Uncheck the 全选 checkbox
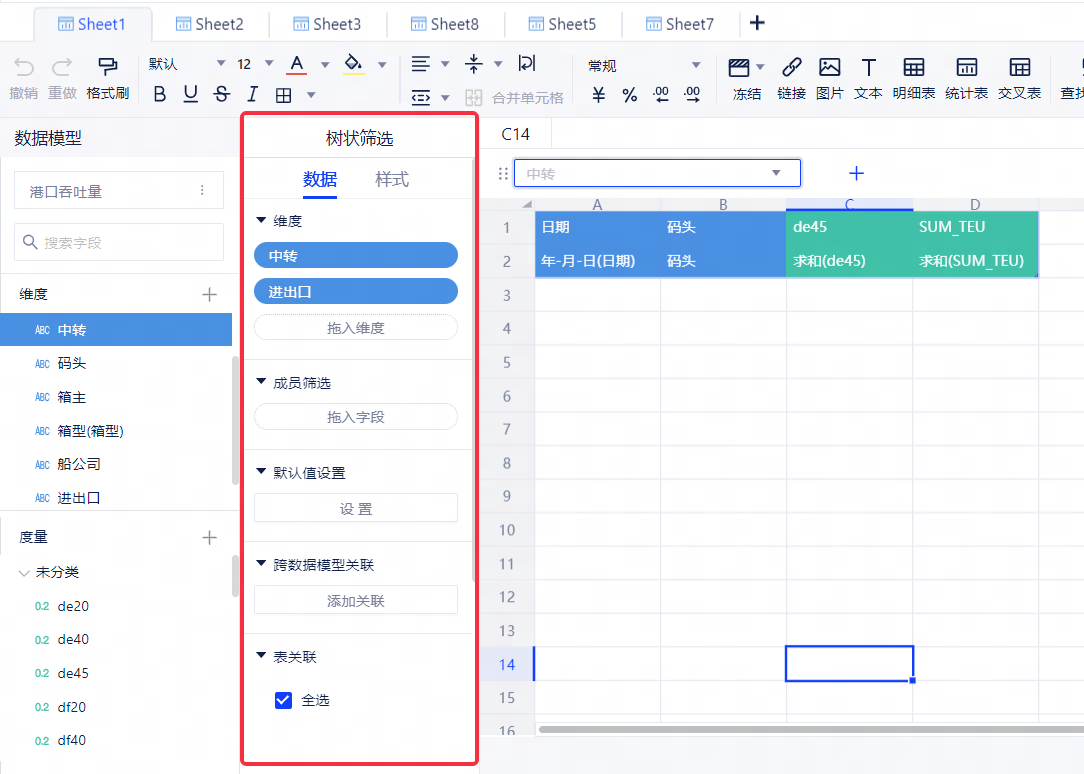Screen dimensions: 1084x774 [283, 700]
